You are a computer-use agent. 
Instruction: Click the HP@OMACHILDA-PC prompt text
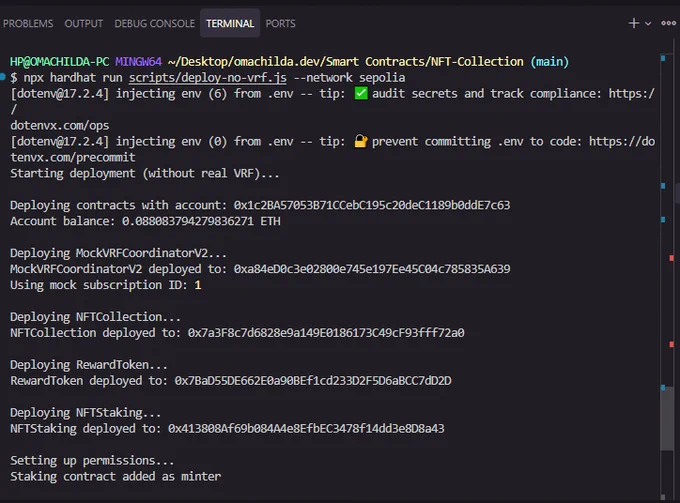pos(59,62)
